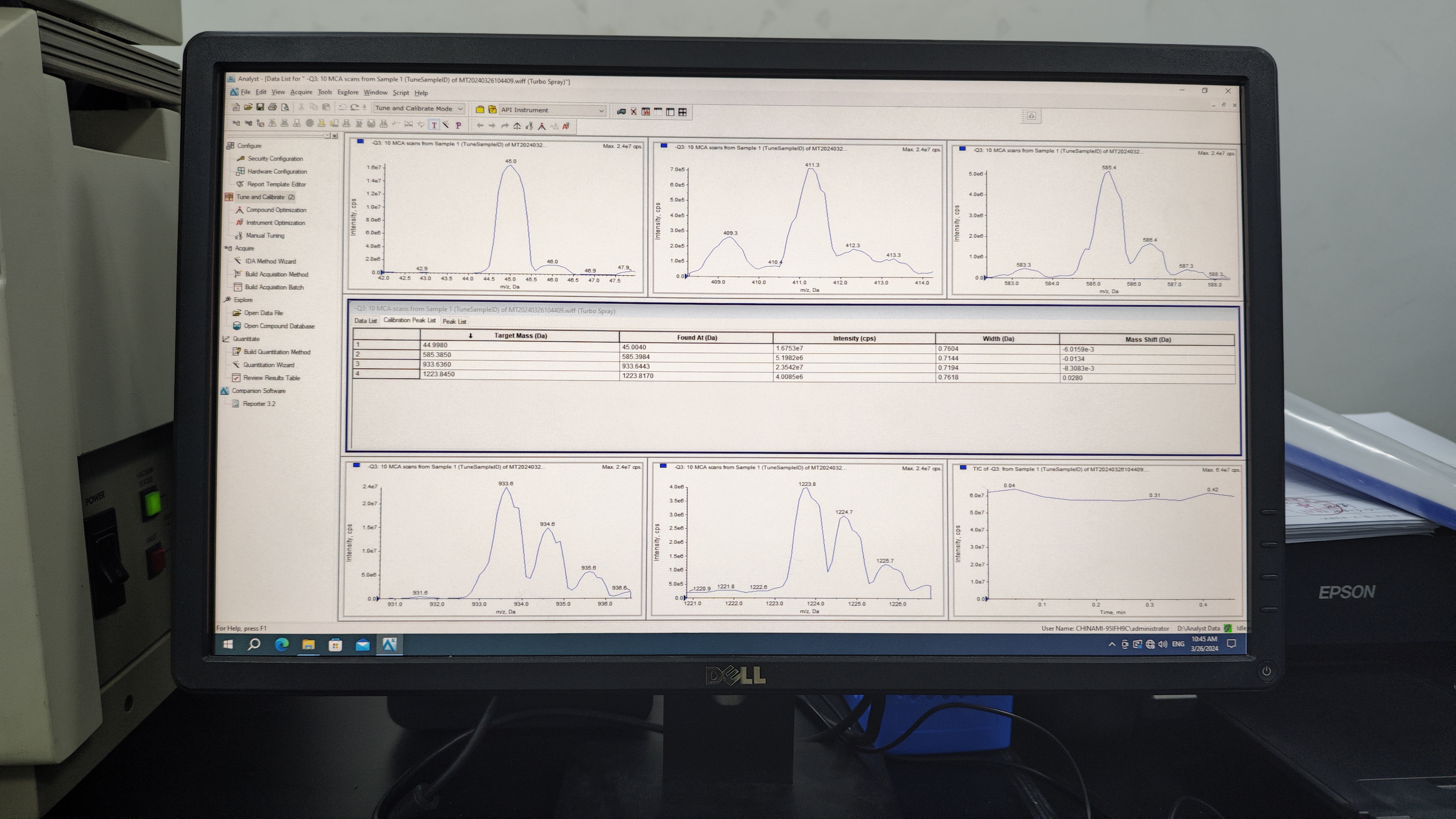
Task: Click the Save file toolbar icon
Action: point(260,107)
